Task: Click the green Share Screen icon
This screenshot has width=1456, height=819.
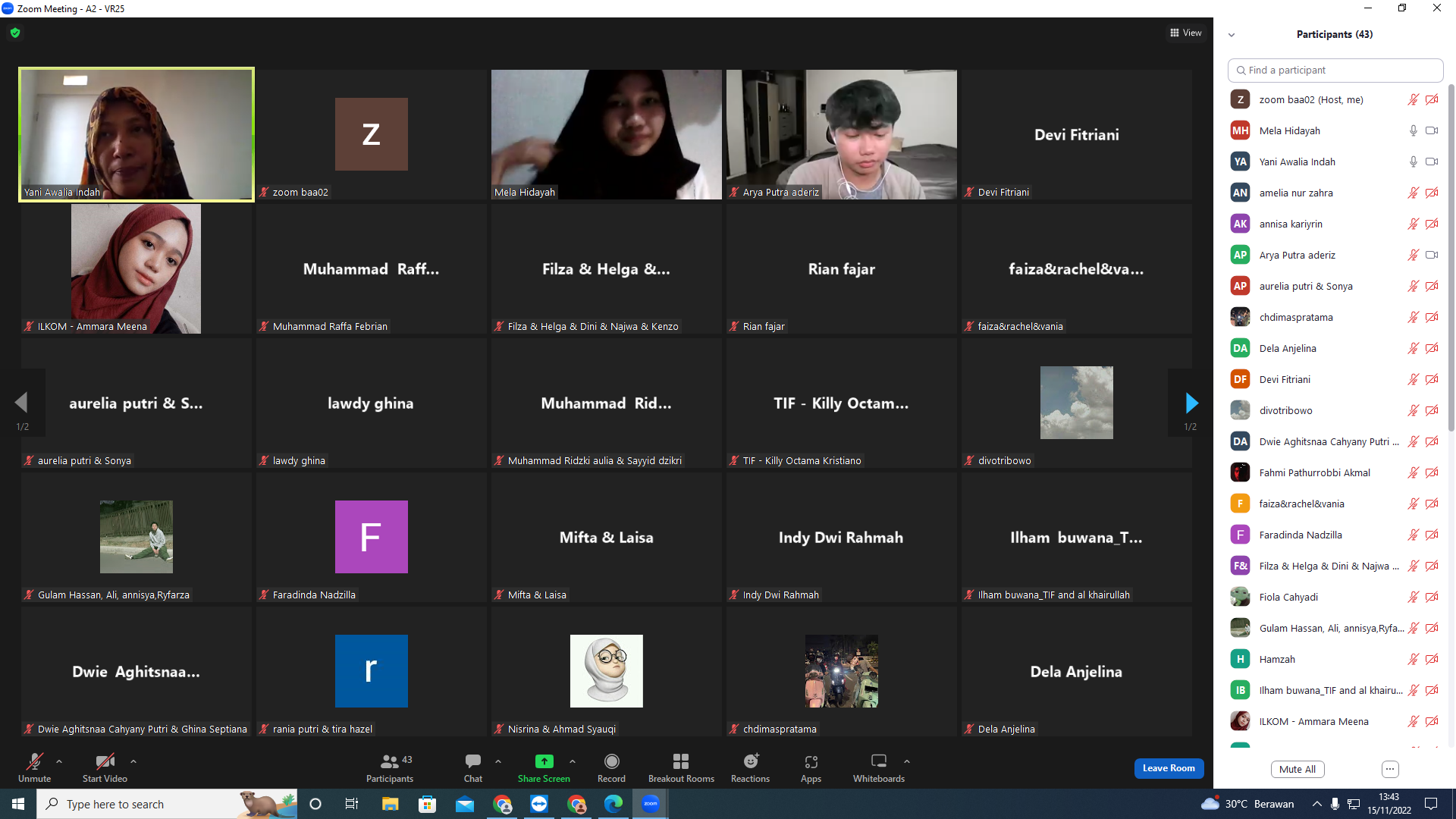Action: [x=544, y=761]
